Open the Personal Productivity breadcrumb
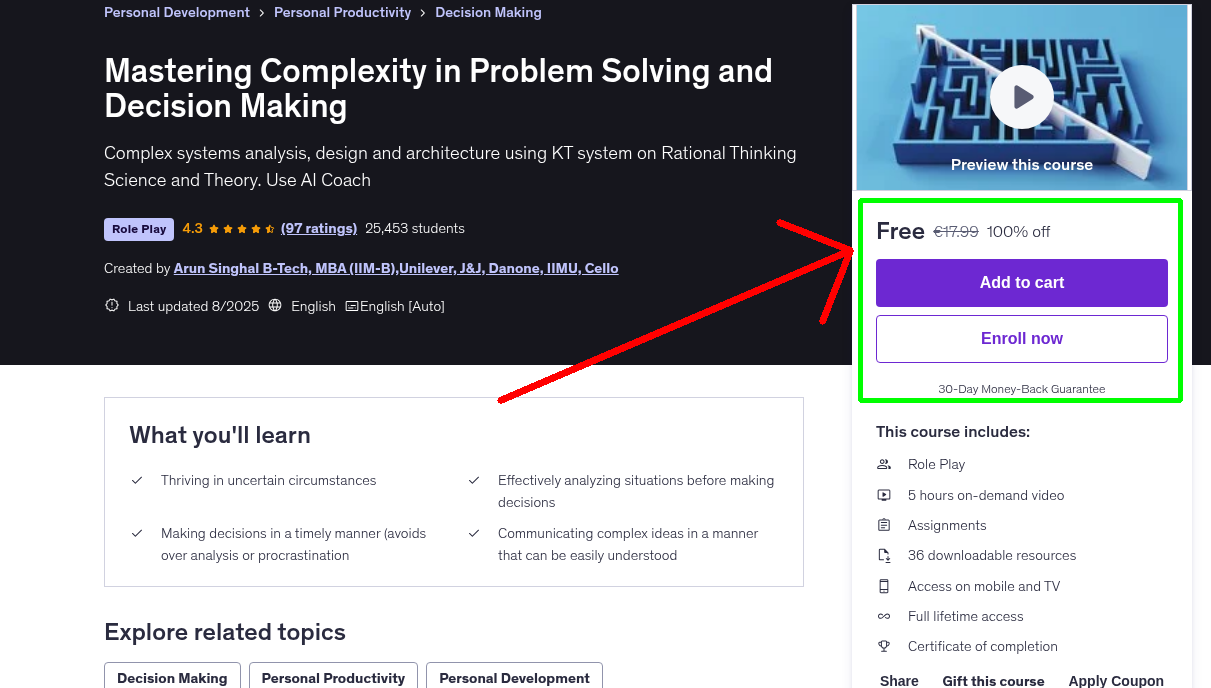Viewport: 1211px width, 688px height. tap(342, 12)
